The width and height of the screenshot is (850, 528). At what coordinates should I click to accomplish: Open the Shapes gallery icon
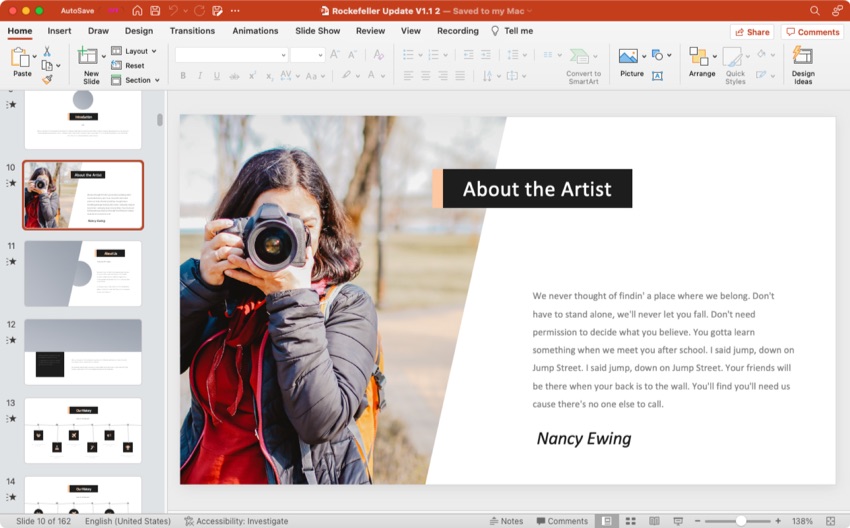(x=658, y=55)
